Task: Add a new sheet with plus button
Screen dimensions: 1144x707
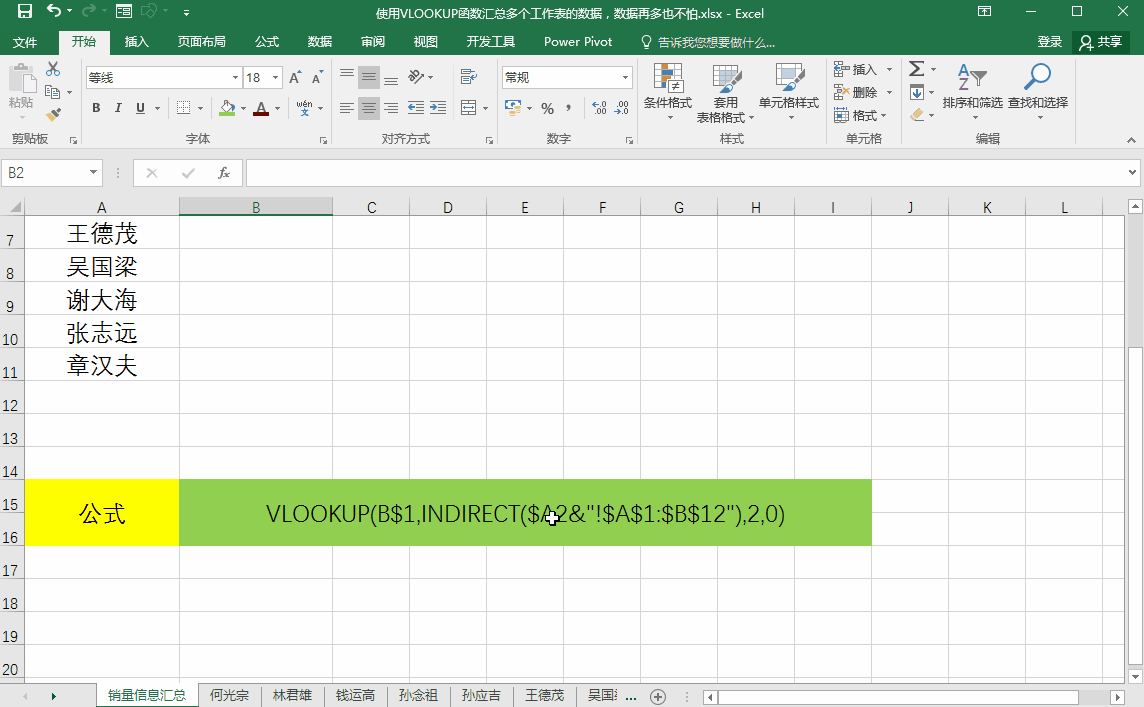Action: [x=657, y=697]
